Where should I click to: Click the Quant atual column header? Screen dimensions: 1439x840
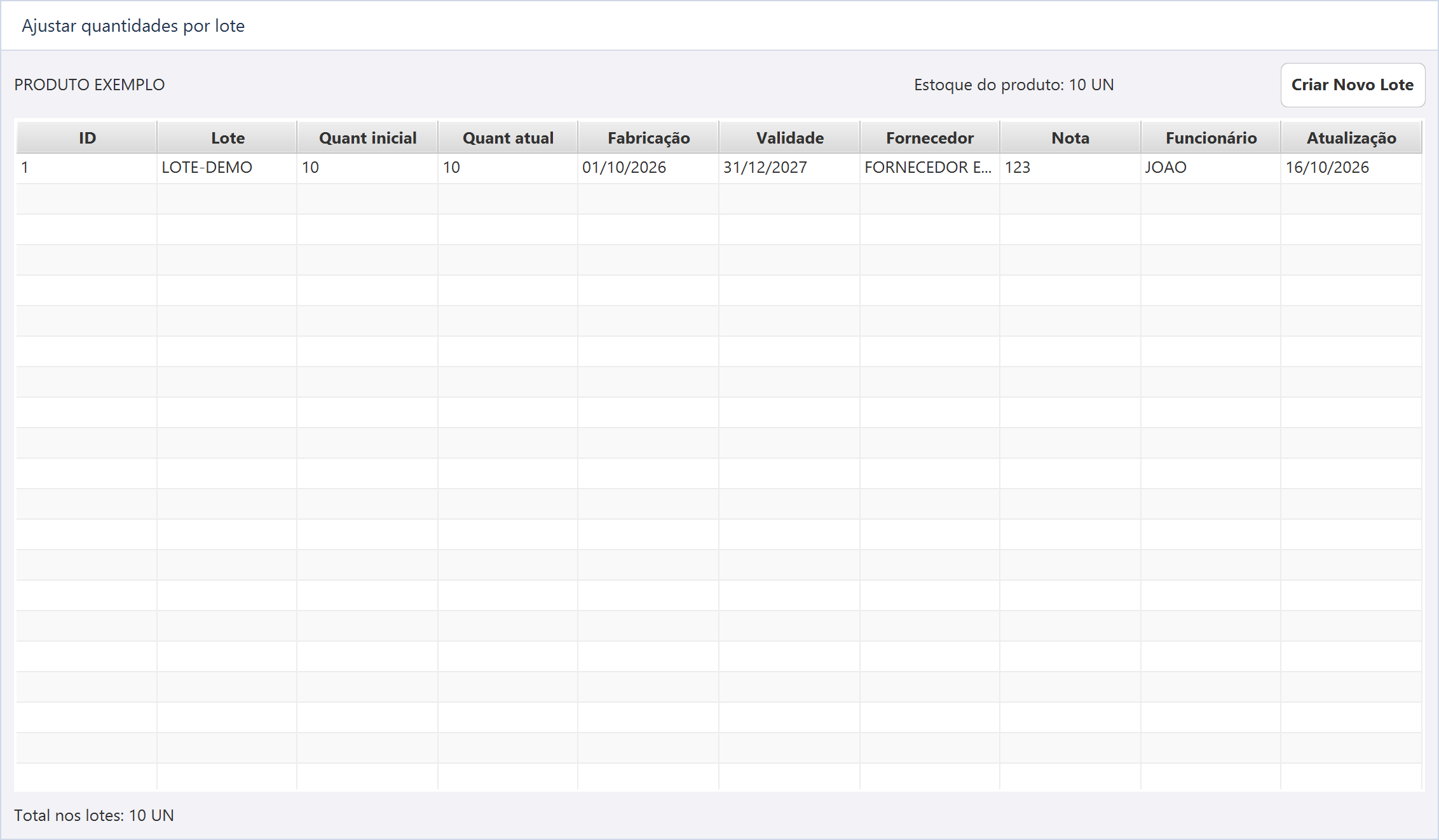click(508, 138)
